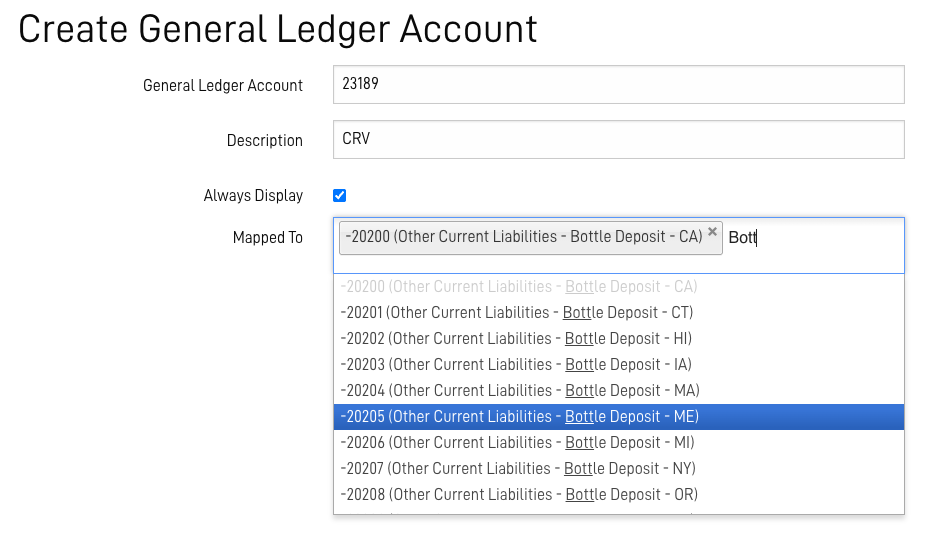The height and width of the screenshot is (548, 935).
Task: Uncheck the Always Display checkbox
Action: click(339, 196)
